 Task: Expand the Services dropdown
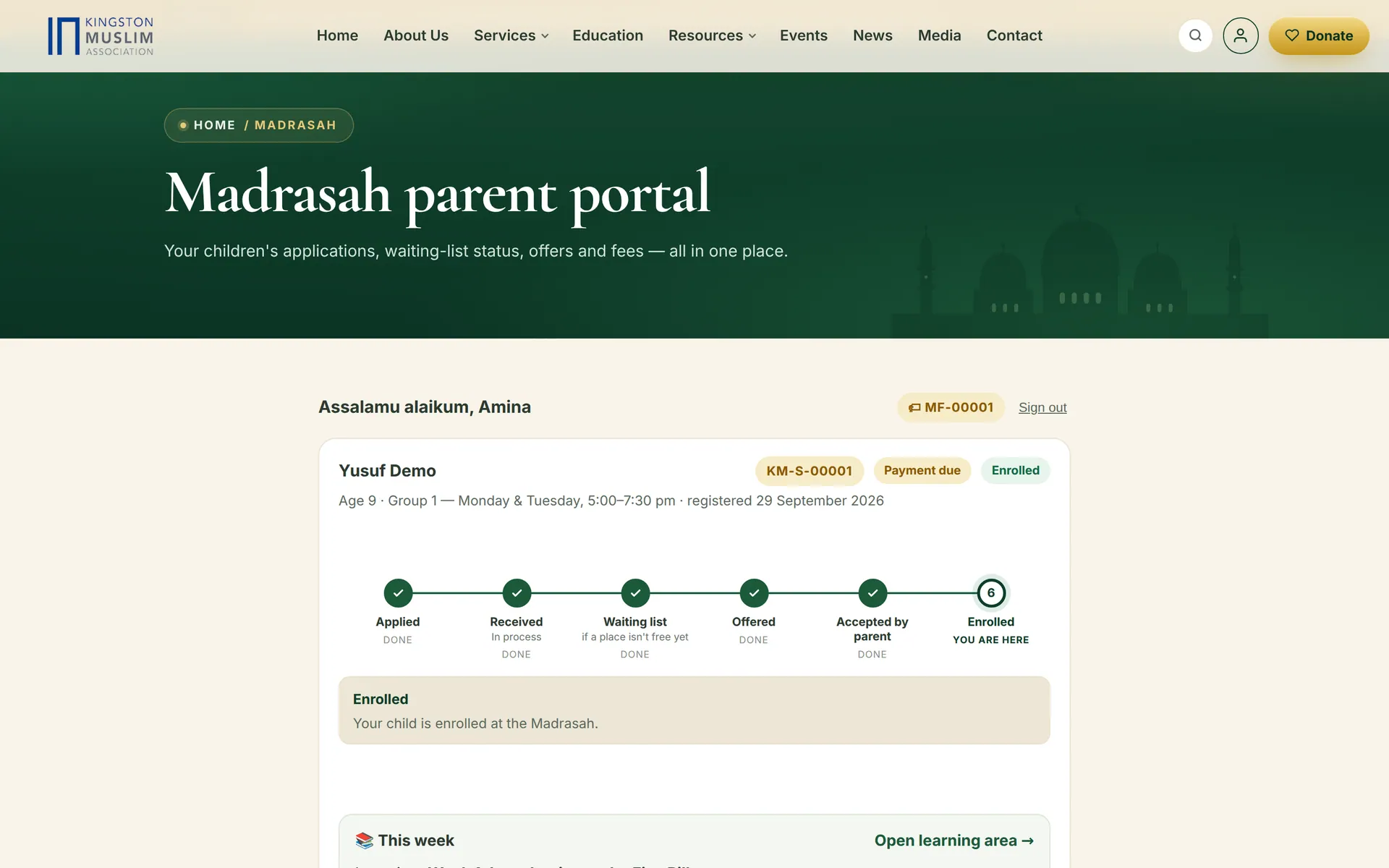(x=511, y=35)
